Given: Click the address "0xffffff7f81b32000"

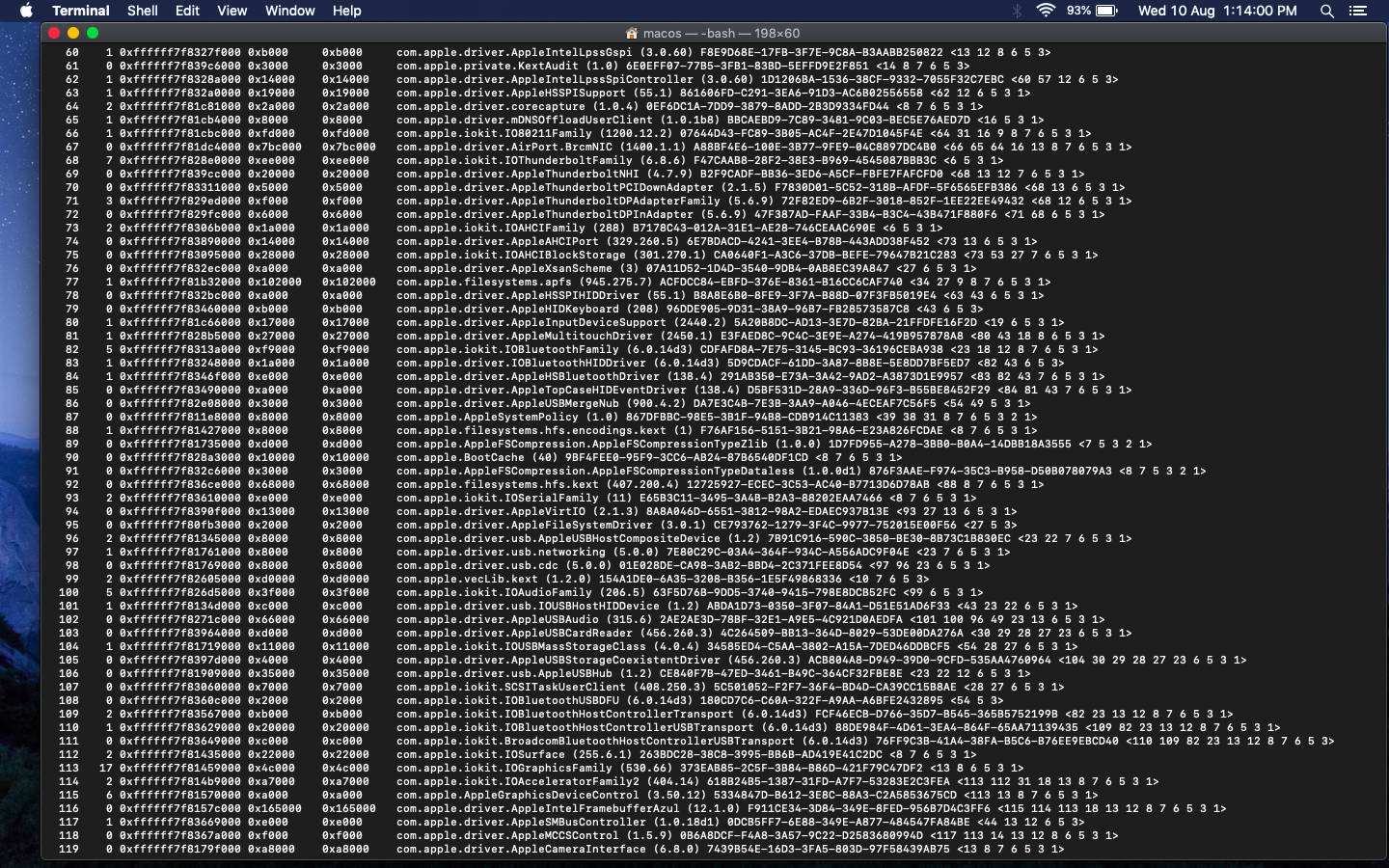Looking at the screenshot, I should [180, 282].
